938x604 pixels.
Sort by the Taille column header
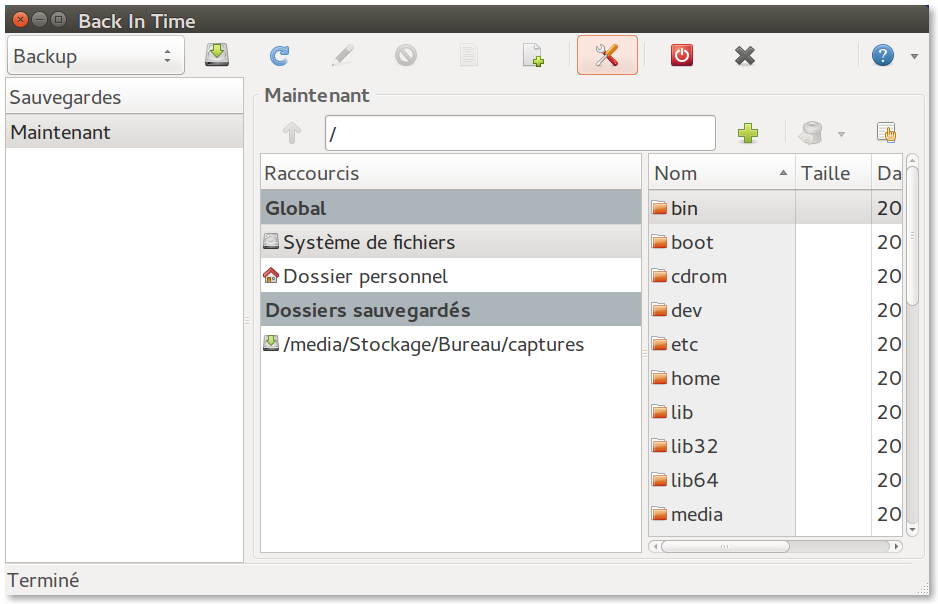pyautogui.click(x=833, y=173)
